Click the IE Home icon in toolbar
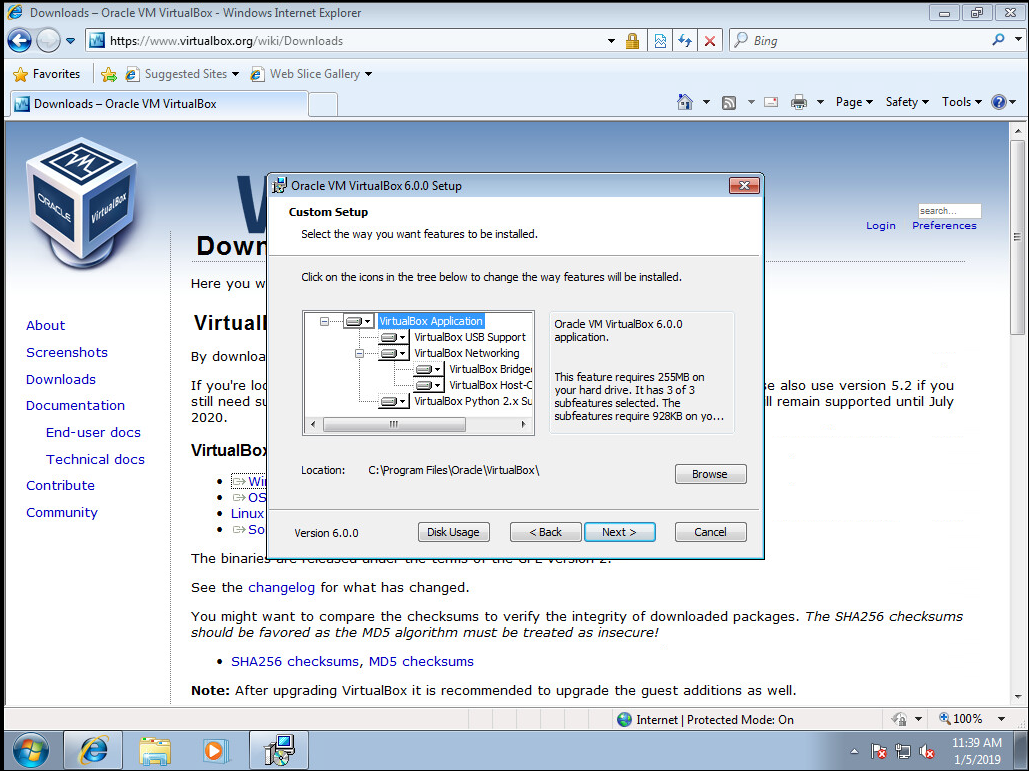The image size is (1029, 771). coord(685,102)
